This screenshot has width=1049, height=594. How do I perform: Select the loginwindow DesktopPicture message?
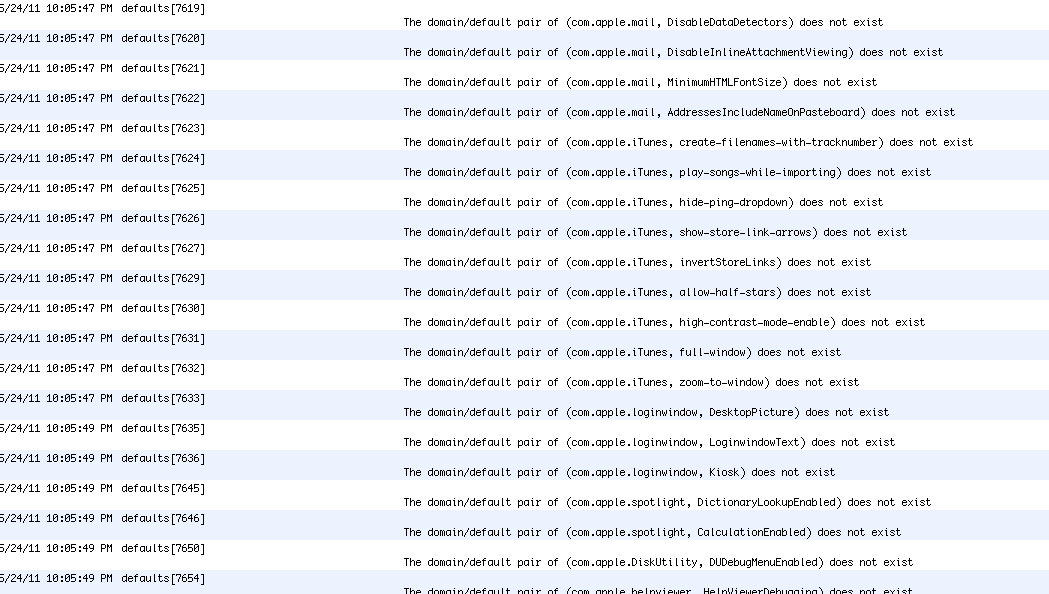(646, 413)
